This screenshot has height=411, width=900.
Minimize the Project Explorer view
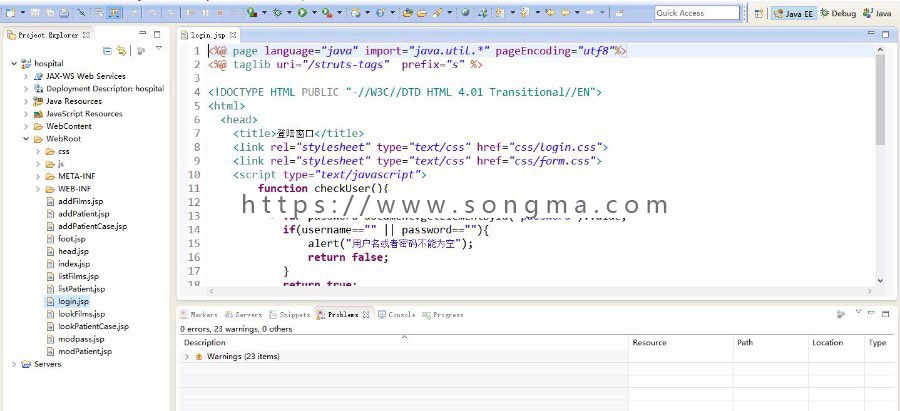[x=143, y=34]
